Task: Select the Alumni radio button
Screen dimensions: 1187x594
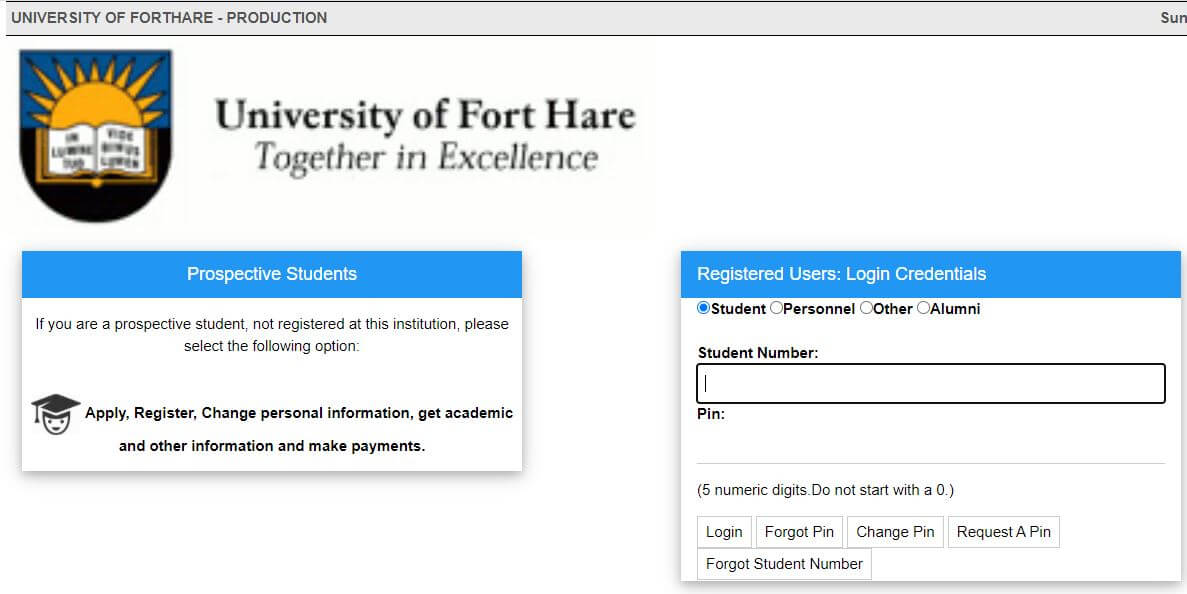Action: pyautogui.click(x=923, y=308)
